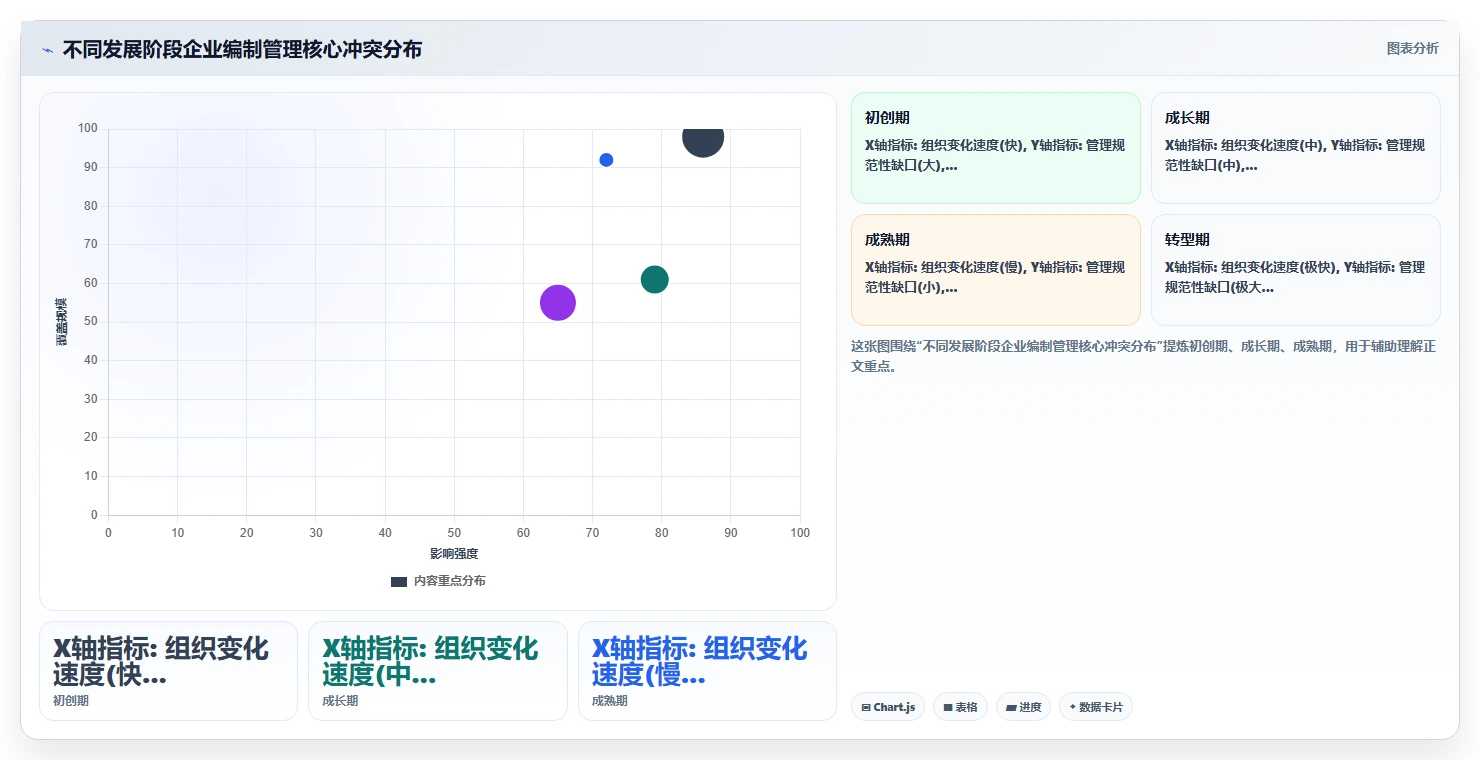Click the Chart.js tag icon
Viewport: 1480px width, 760px height.
tap(866, 707)
